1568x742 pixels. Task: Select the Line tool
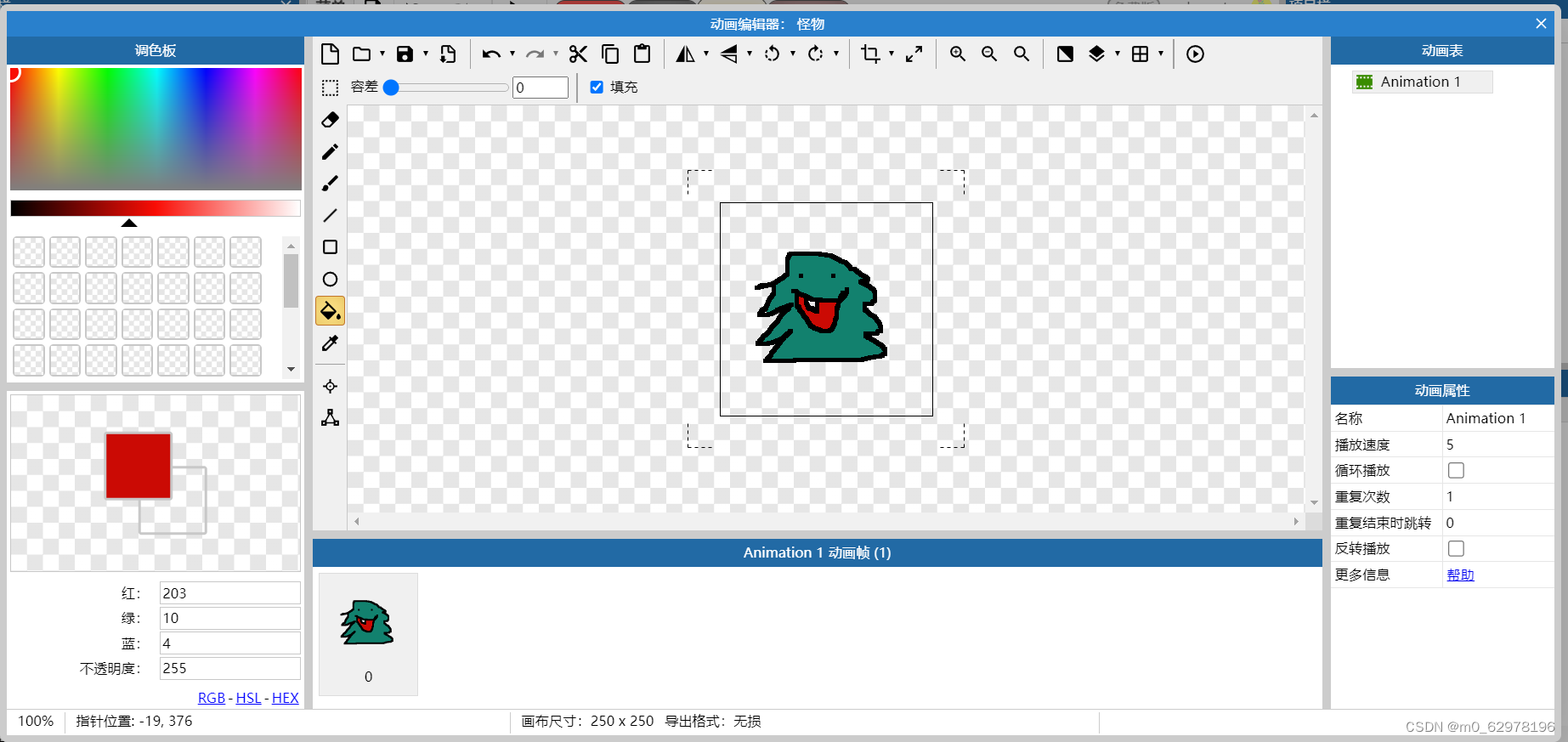click(x=331, y=215)
